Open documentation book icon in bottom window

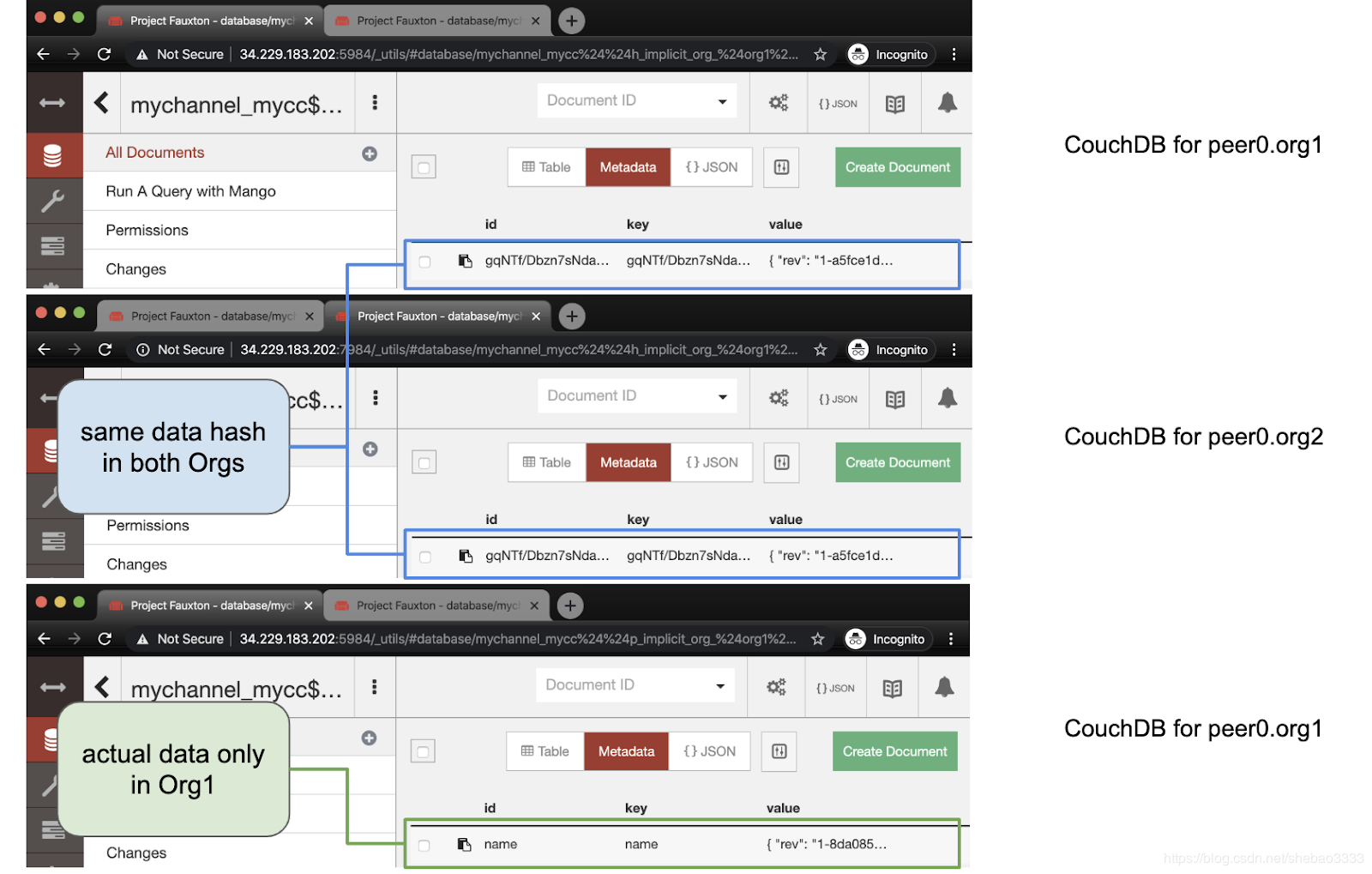(893, 688)
